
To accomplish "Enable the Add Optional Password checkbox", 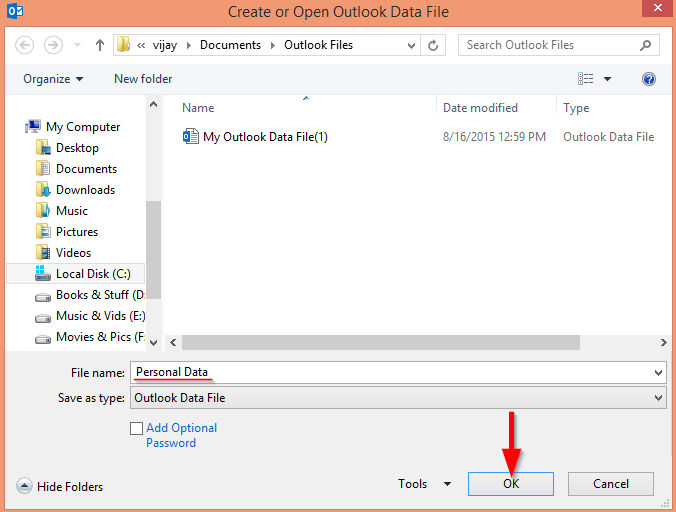I will pyautogui.click(x=136, y=428).
